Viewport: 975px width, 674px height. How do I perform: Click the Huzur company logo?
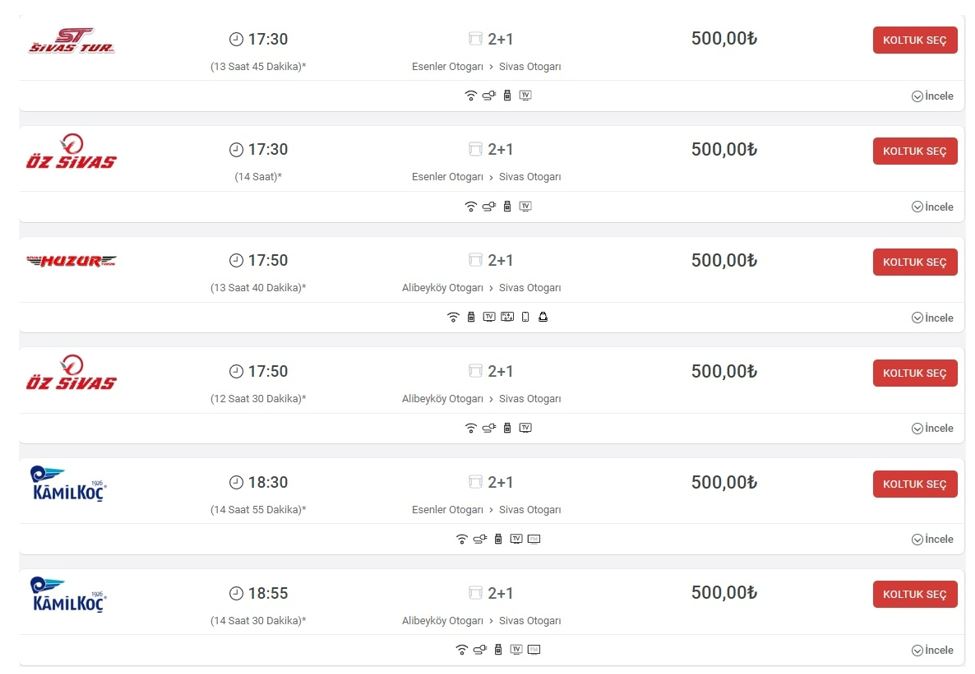71,261
